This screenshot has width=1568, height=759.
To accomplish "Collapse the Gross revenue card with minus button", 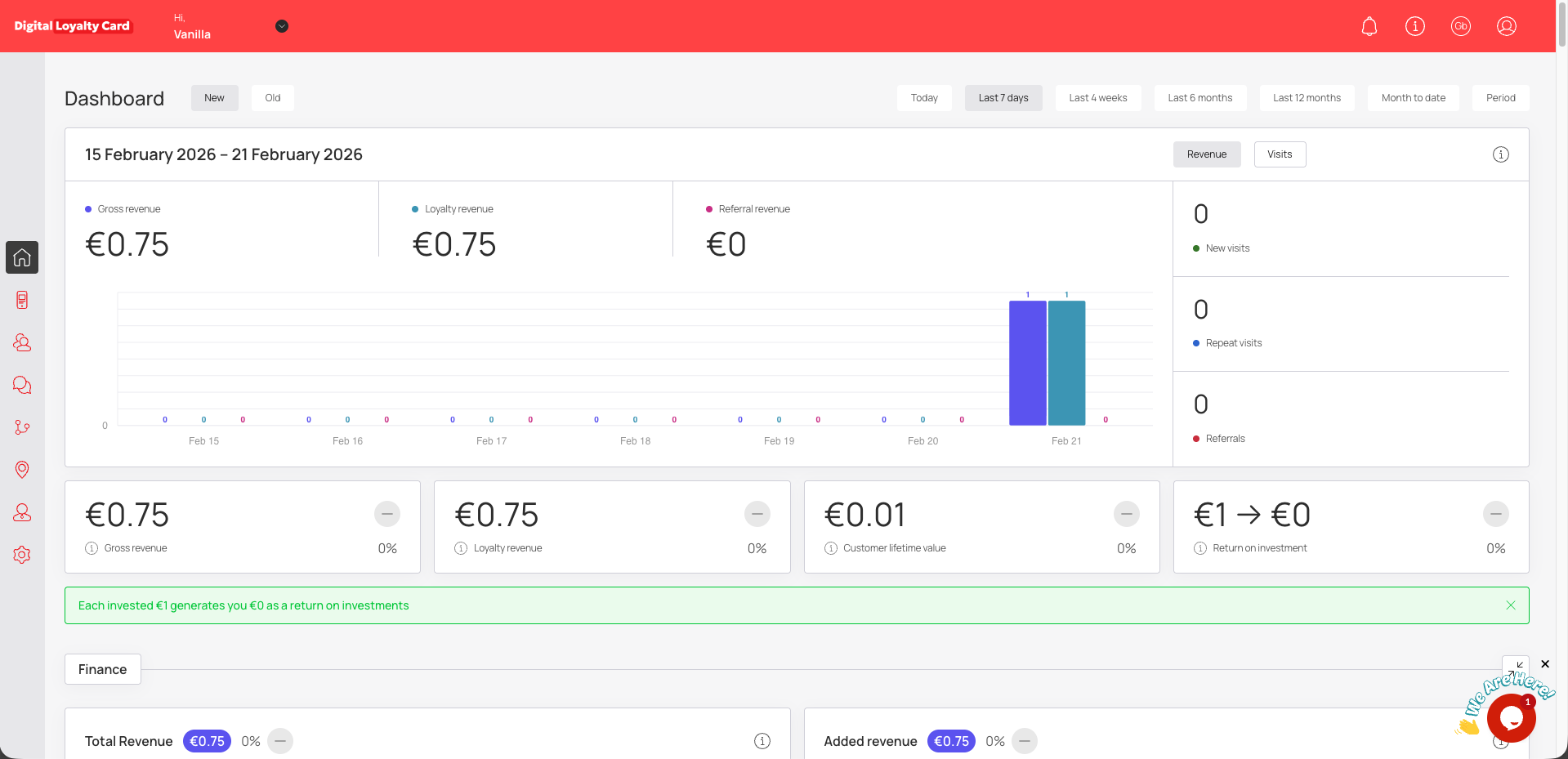I will 386,514.
